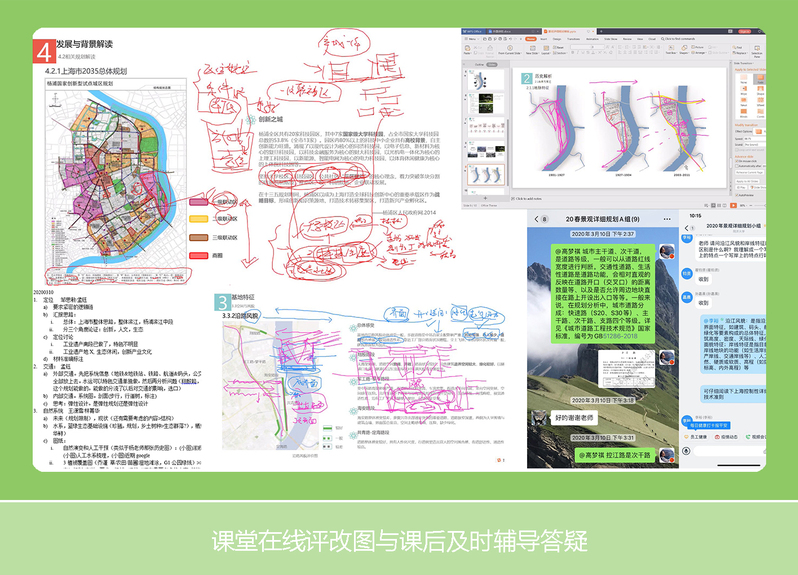Image resolution: width=798 pixels, height=575 pixels.
Task: Click Rehearse Current Page button
Action: [x=750, y=172]
